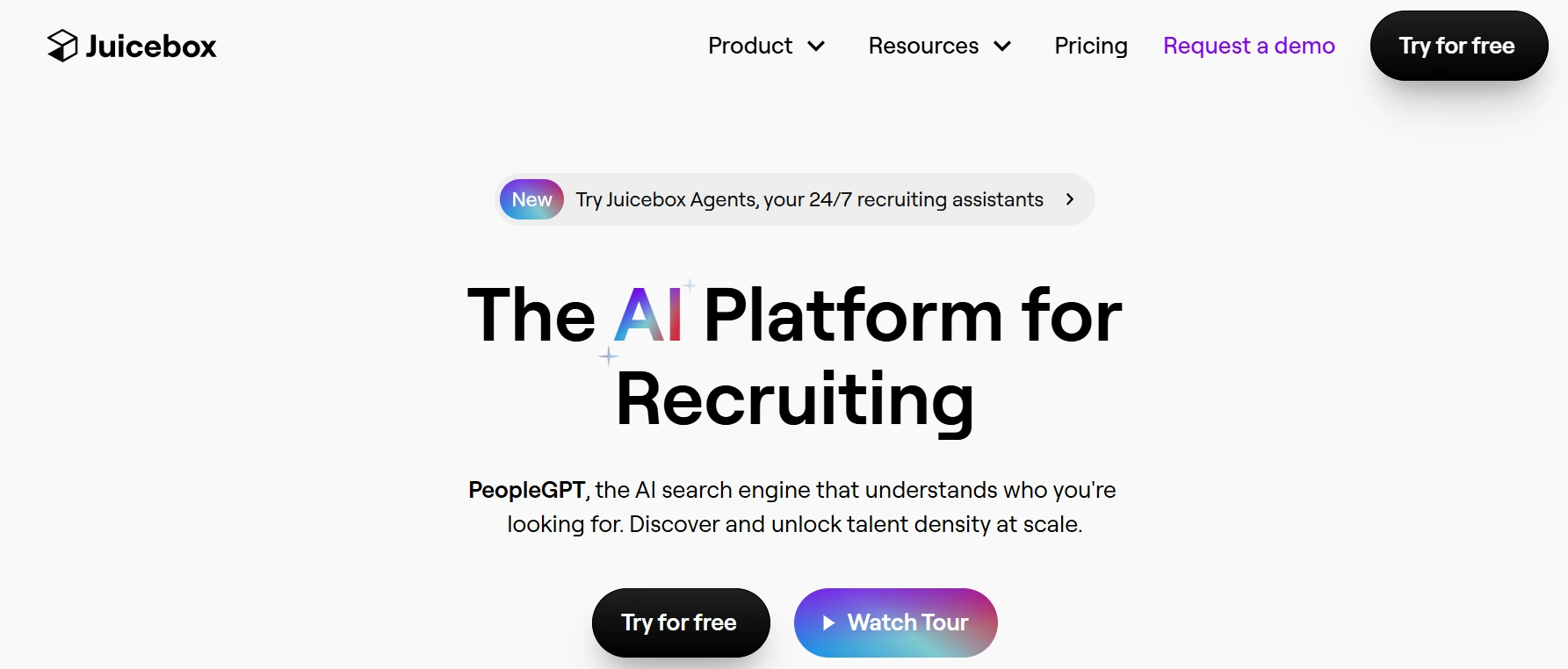Click the Request a demo link
Image resolution: width=1568 pixels, height=669 pixels.
pyautogui.click(x=1248, y=46)
